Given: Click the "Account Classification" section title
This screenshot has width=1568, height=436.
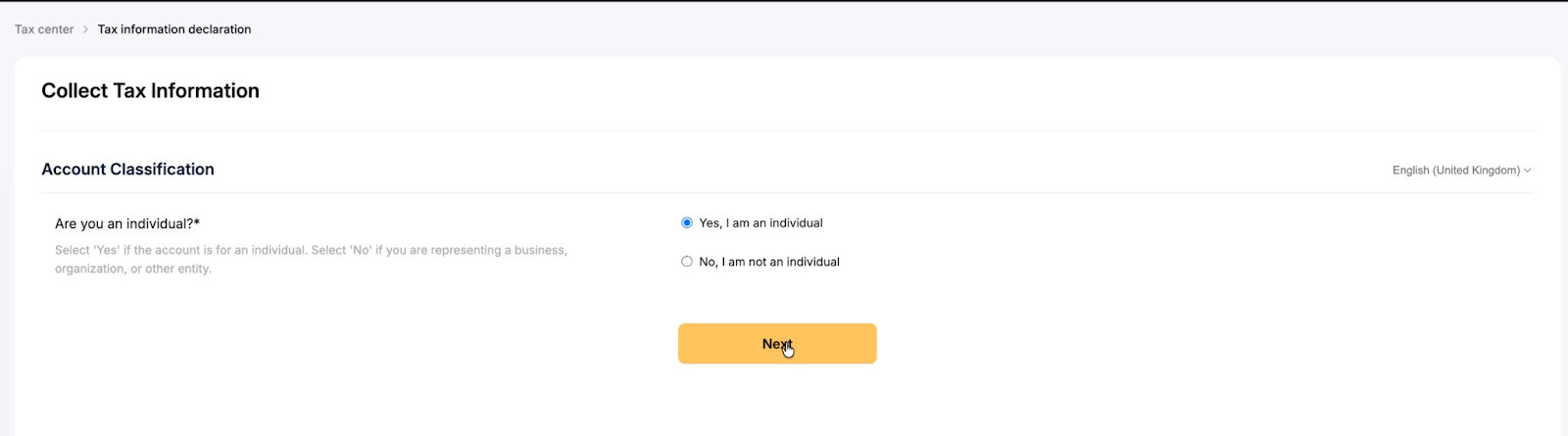Looking at the screenshot, I should pyautogui.click(x=127, y=170).
